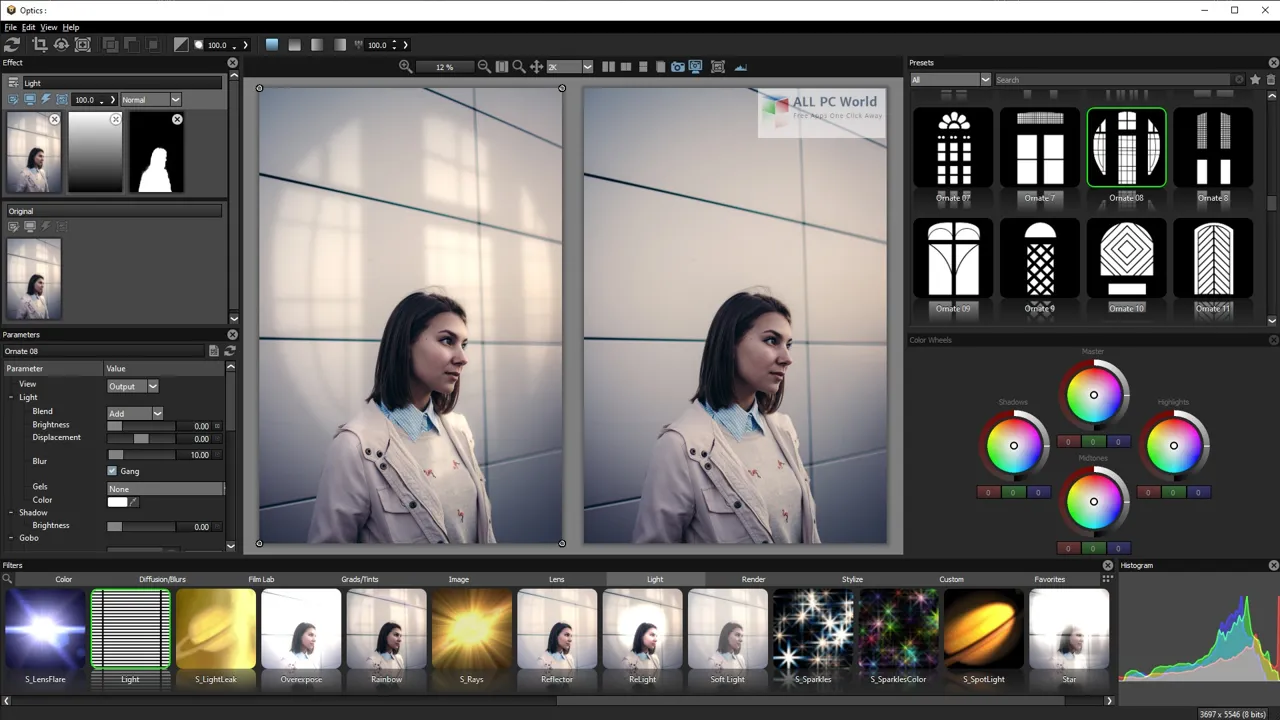Click the Master color wheel
This screenshot has width=1280, height=720.
point(1093,395)
